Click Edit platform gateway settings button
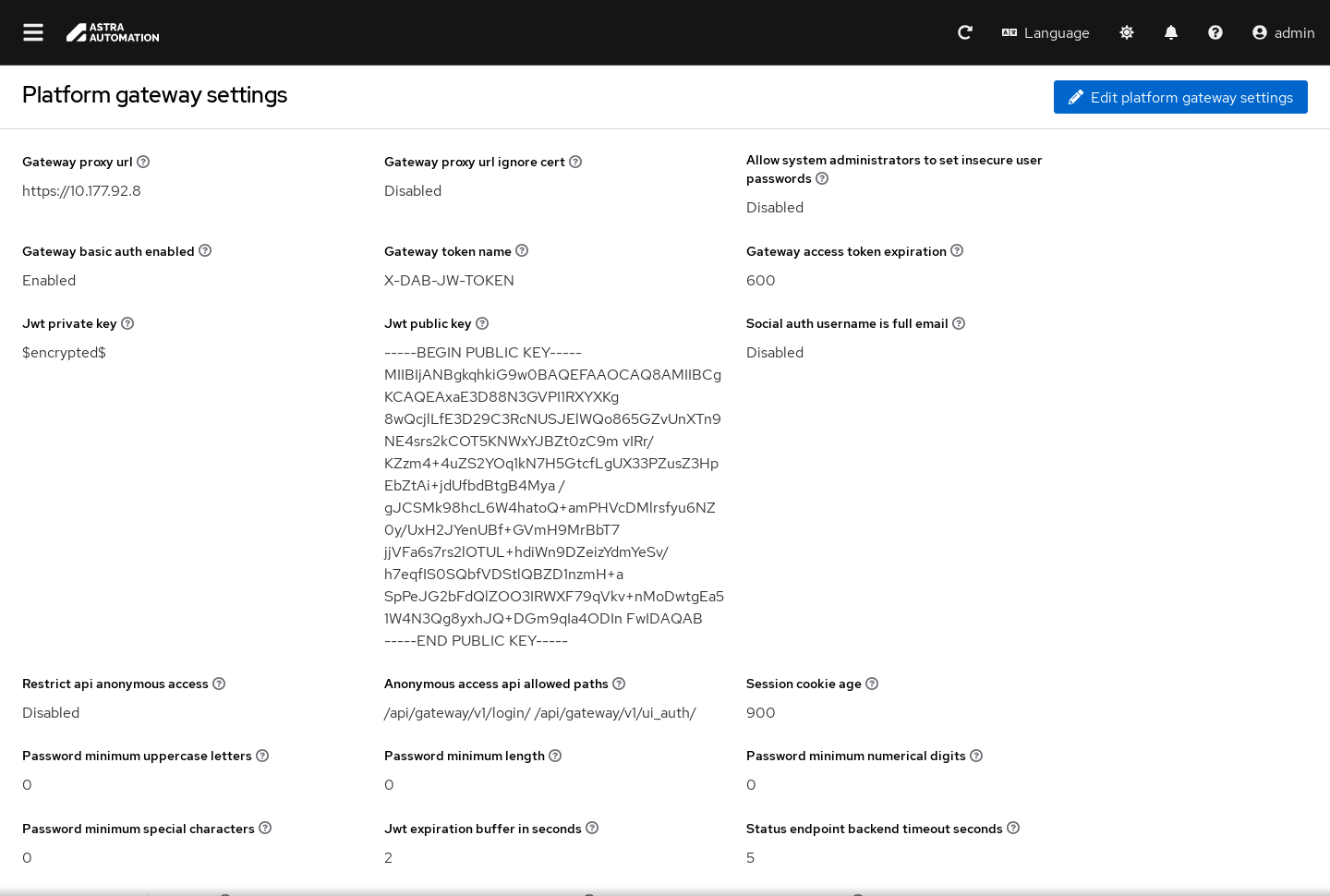 pyautogui.click(x=1180, y=97)
